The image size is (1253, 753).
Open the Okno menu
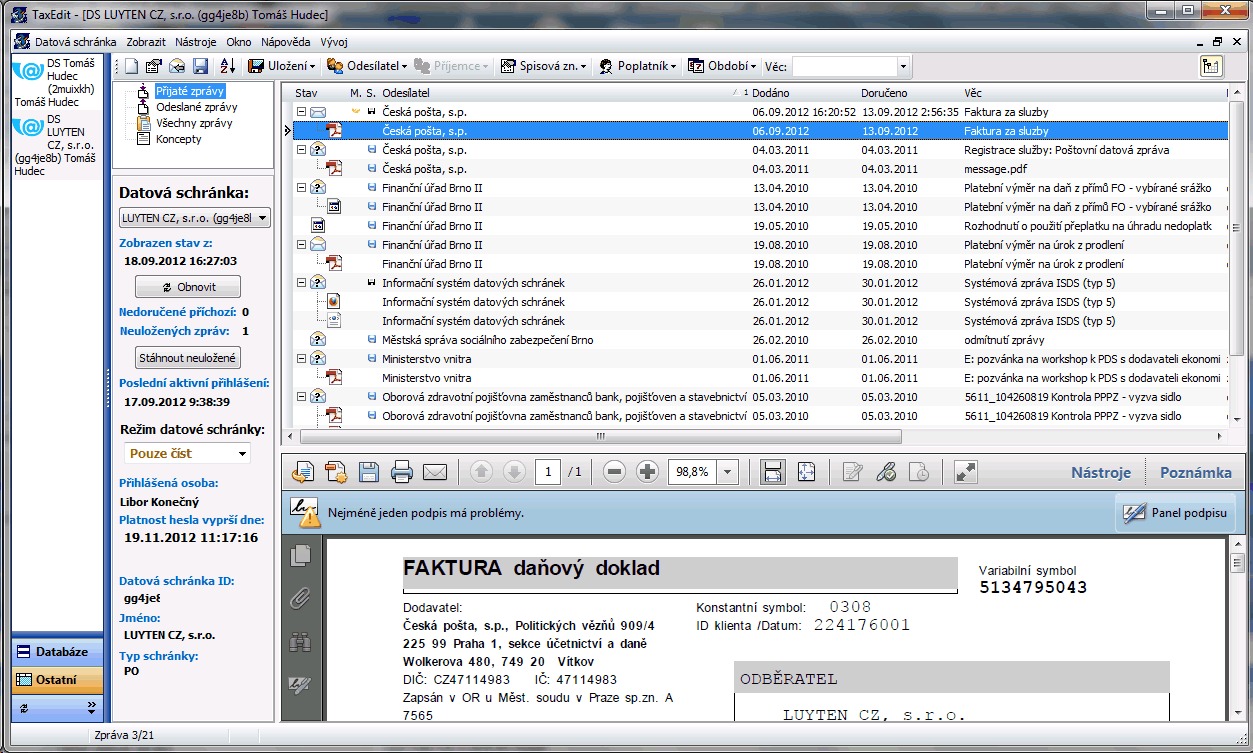pyautogui.click(x=239, y=42)
